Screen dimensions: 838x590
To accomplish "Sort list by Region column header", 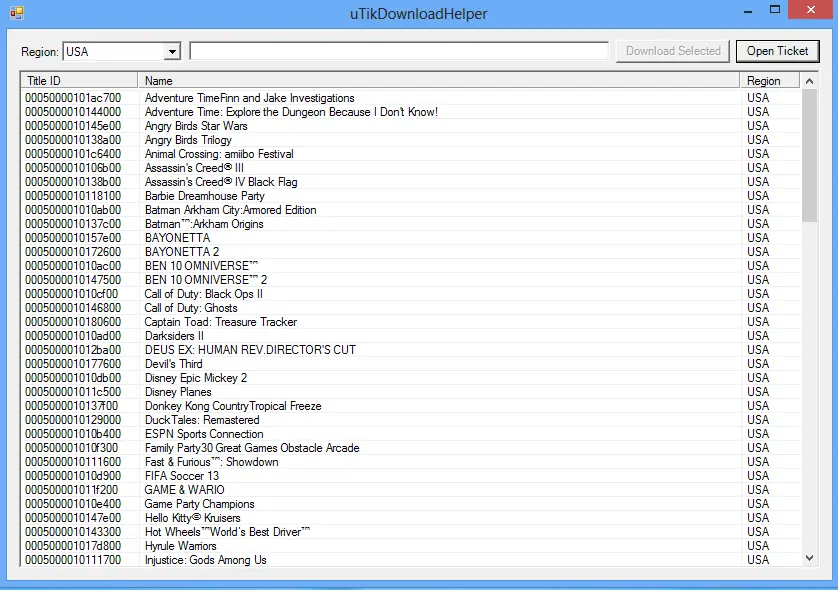I will [770, 81].
